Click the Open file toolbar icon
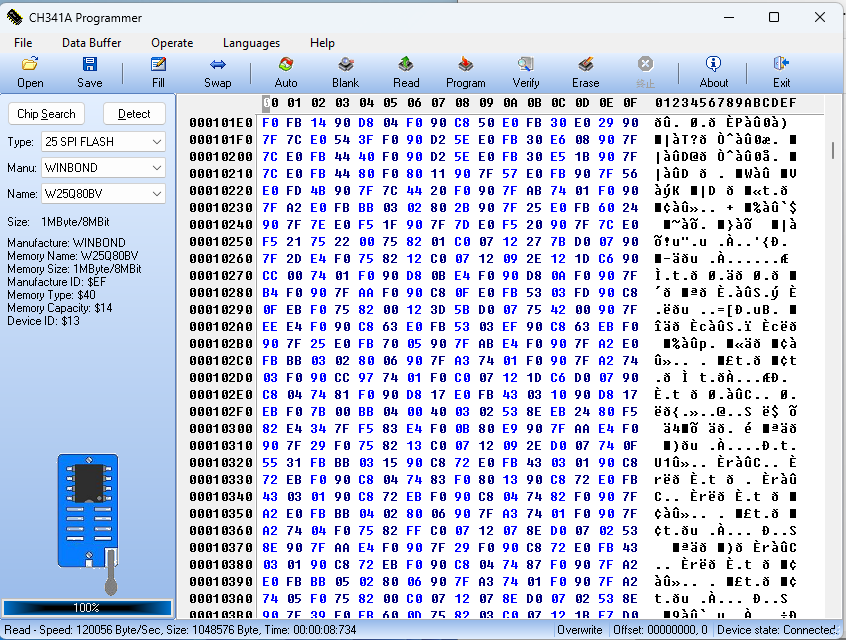 (x=30, y=71)
